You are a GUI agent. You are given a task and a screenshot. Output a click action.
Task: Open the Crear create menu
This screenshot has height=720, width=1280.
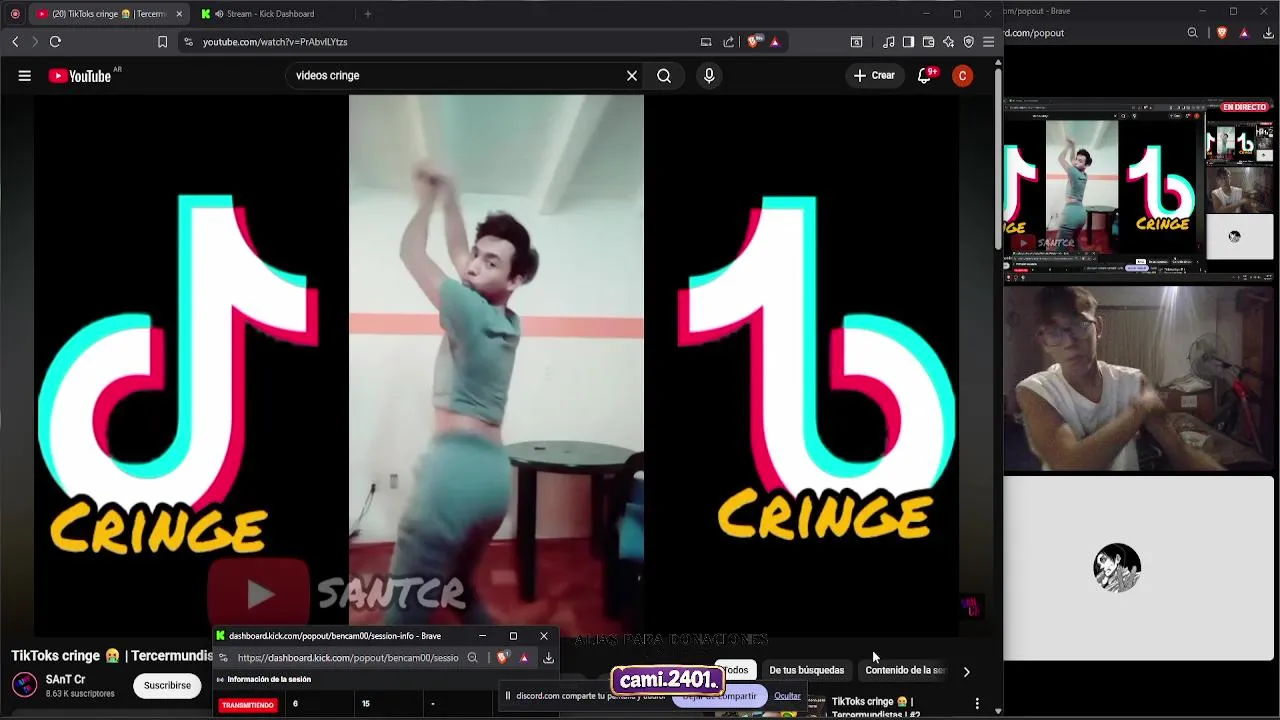(x=874, y=76)
